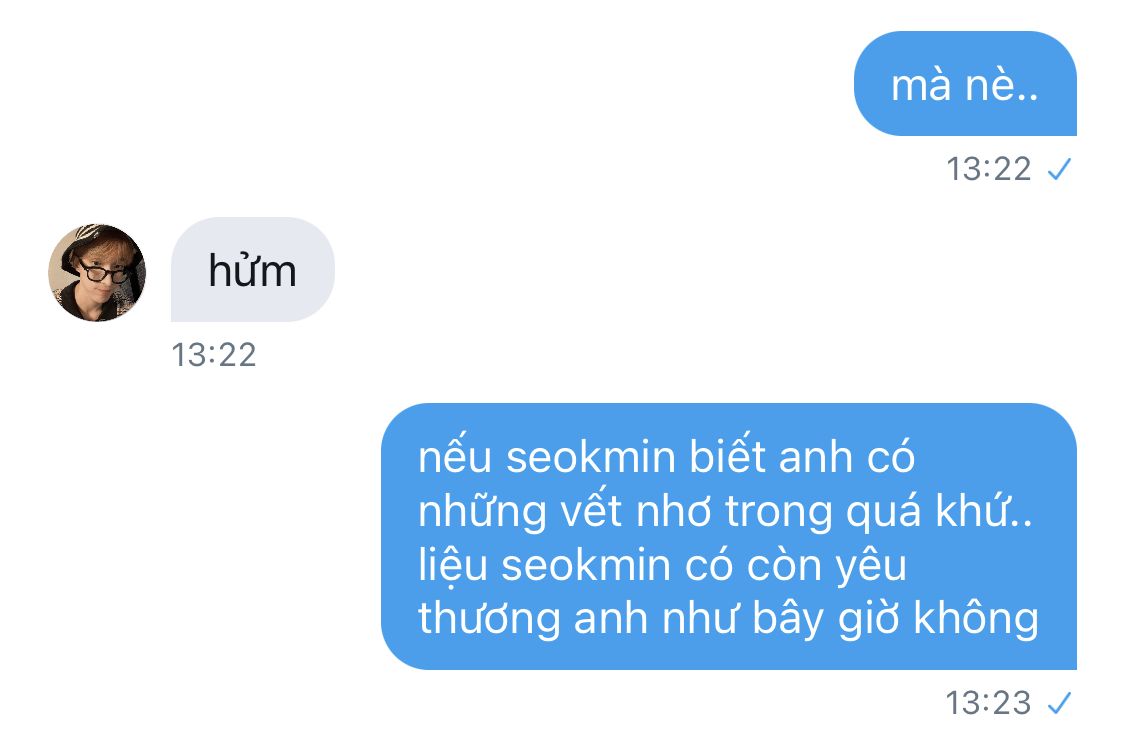
Task: Click the 13:23 timestamp at the bottom
Action: point(988,702)
